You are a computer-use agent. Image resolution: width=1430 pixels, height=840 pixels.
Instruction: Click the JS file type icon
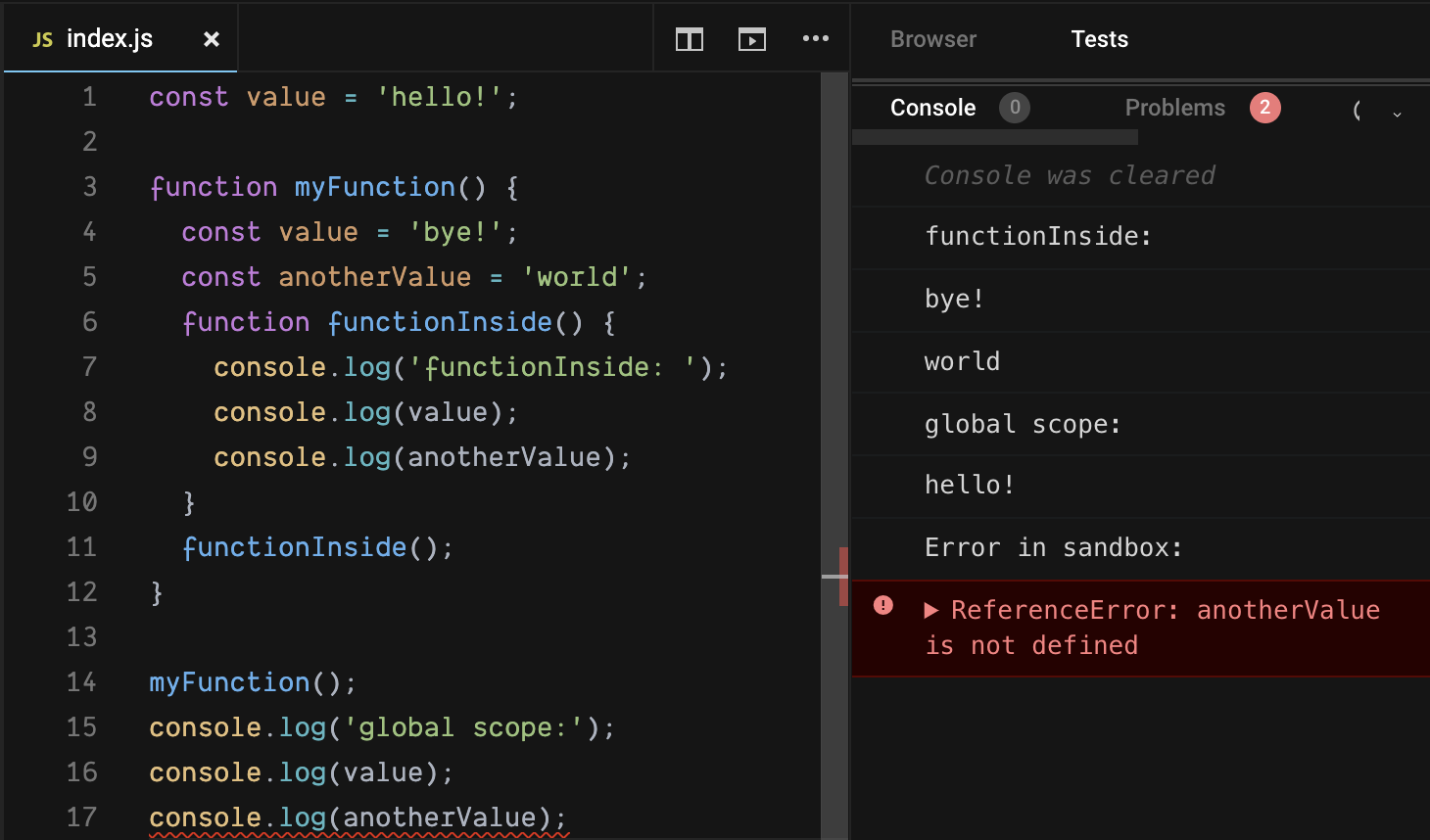coord(42,39)
